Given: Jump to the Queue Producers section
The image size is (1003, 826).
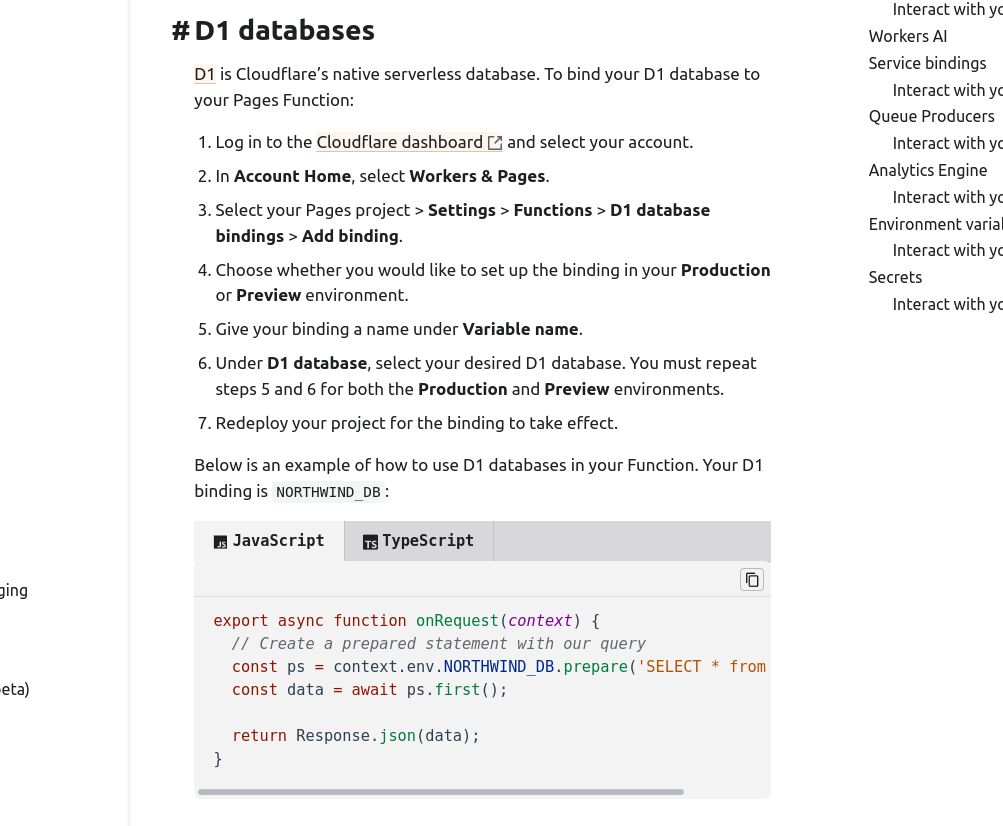Looking at the screenshot, I should click(x=931, y=116).
